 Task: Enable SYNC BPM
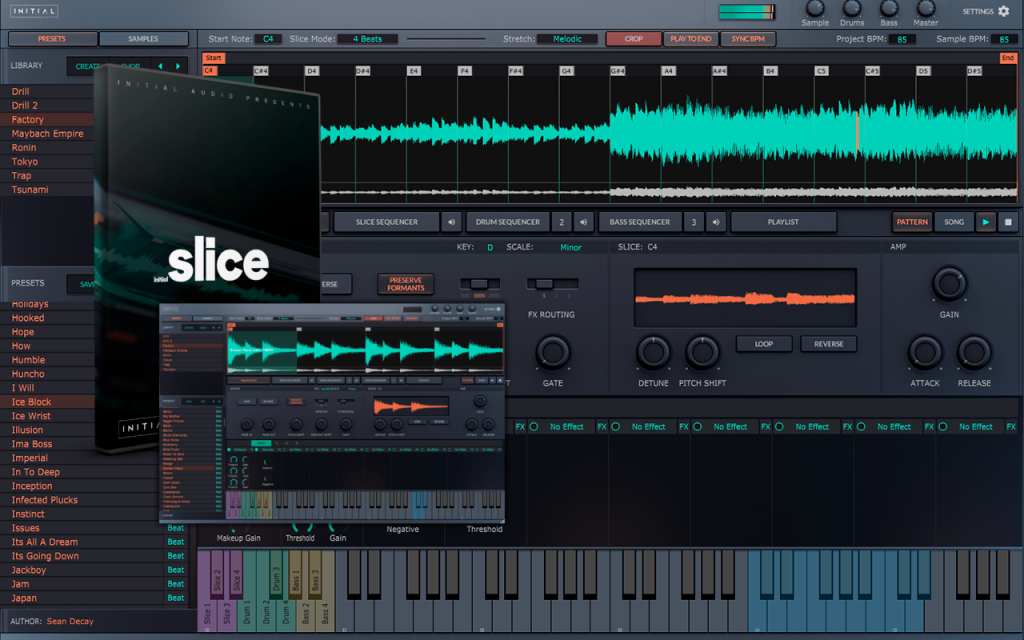748,39
